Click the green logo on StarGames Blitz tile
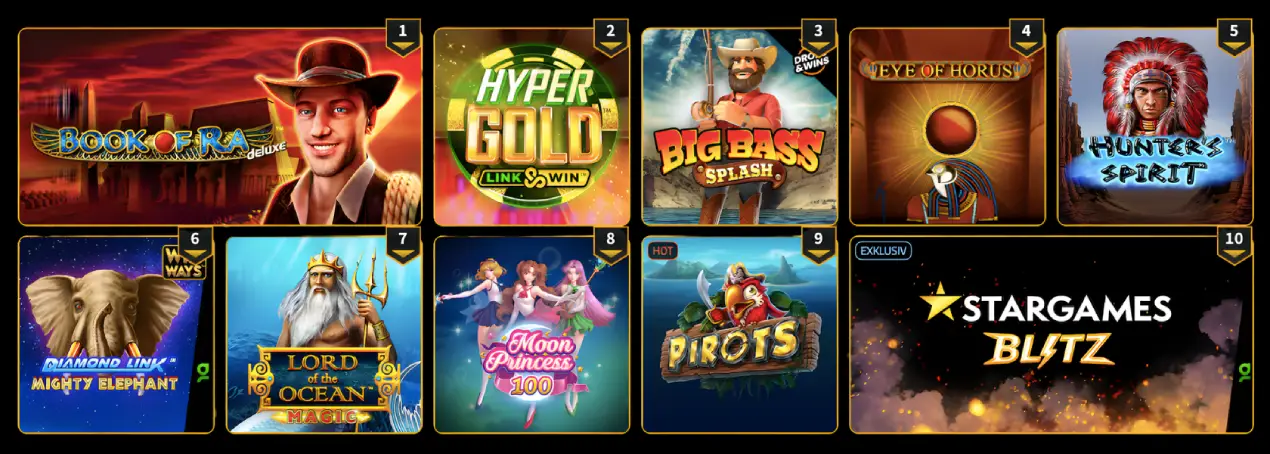 click(1245, 372)
